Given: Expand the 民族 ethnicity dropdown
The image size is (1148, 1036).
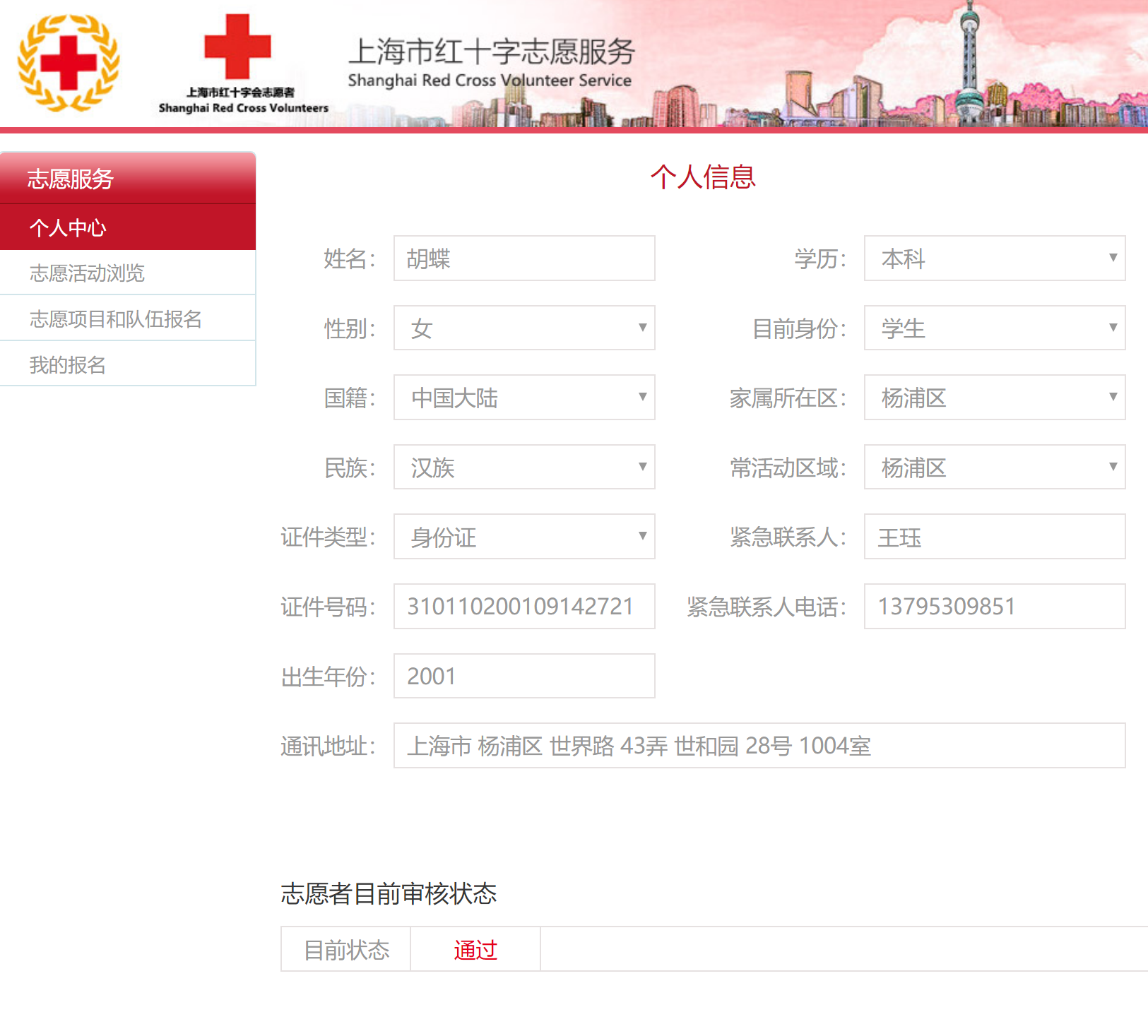Looking at the screenshot, I should (x=524, y=467).
